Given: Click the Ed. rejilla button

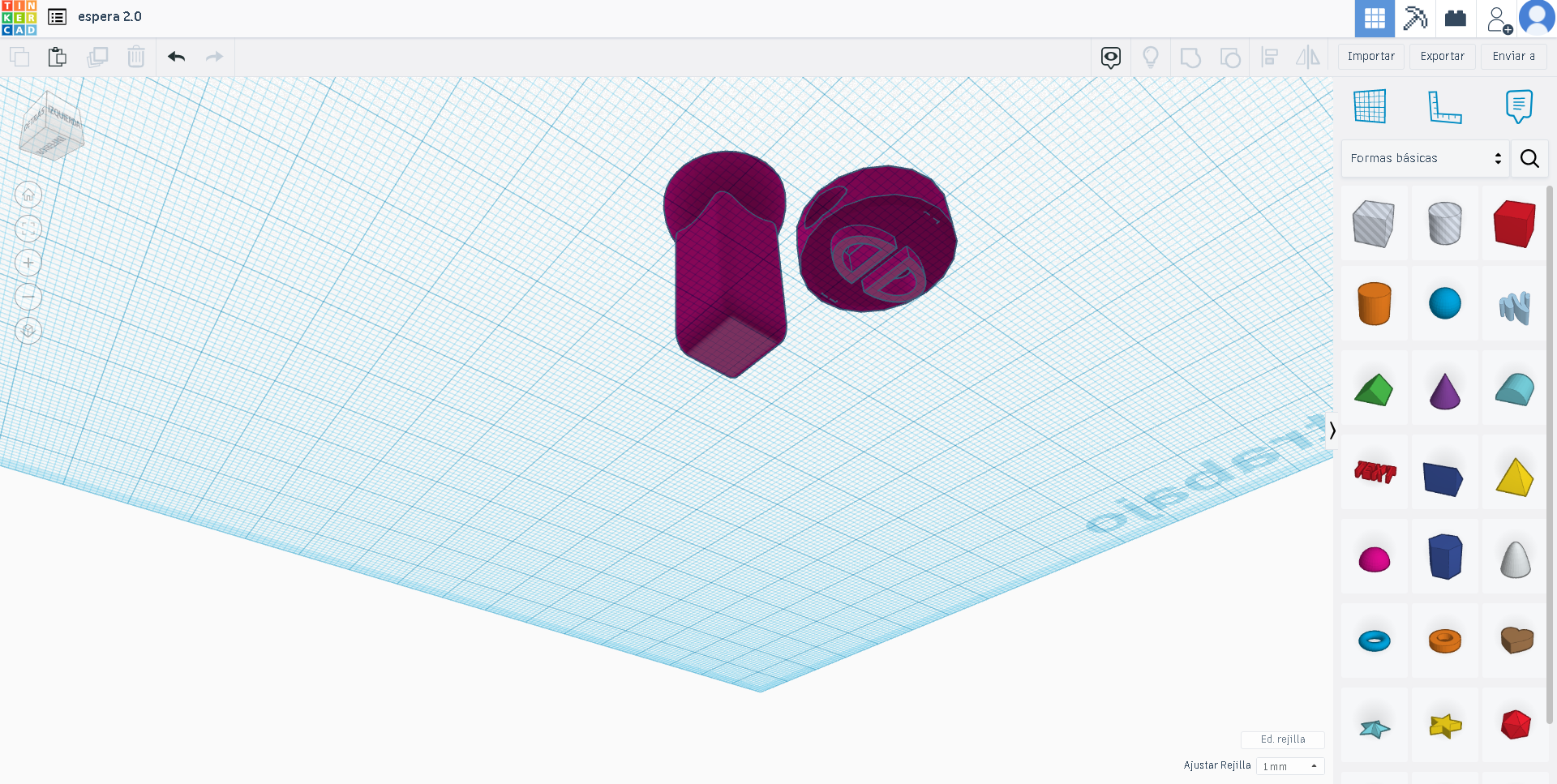Looking at the screenshot, I should (1283, 739).
